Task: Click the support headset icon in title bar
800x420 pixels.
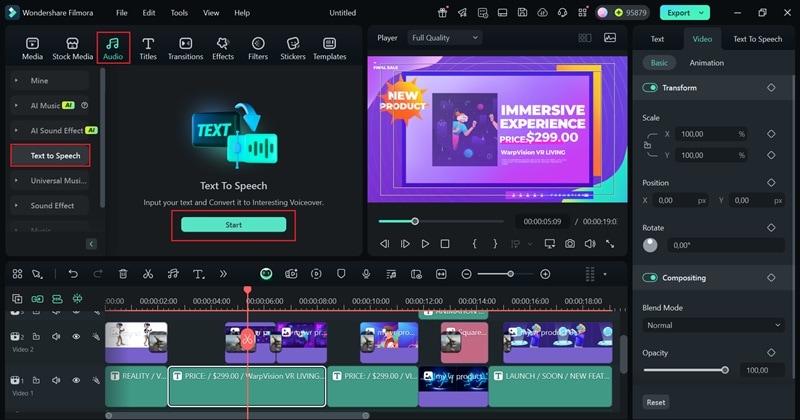Action: [562, 13]
